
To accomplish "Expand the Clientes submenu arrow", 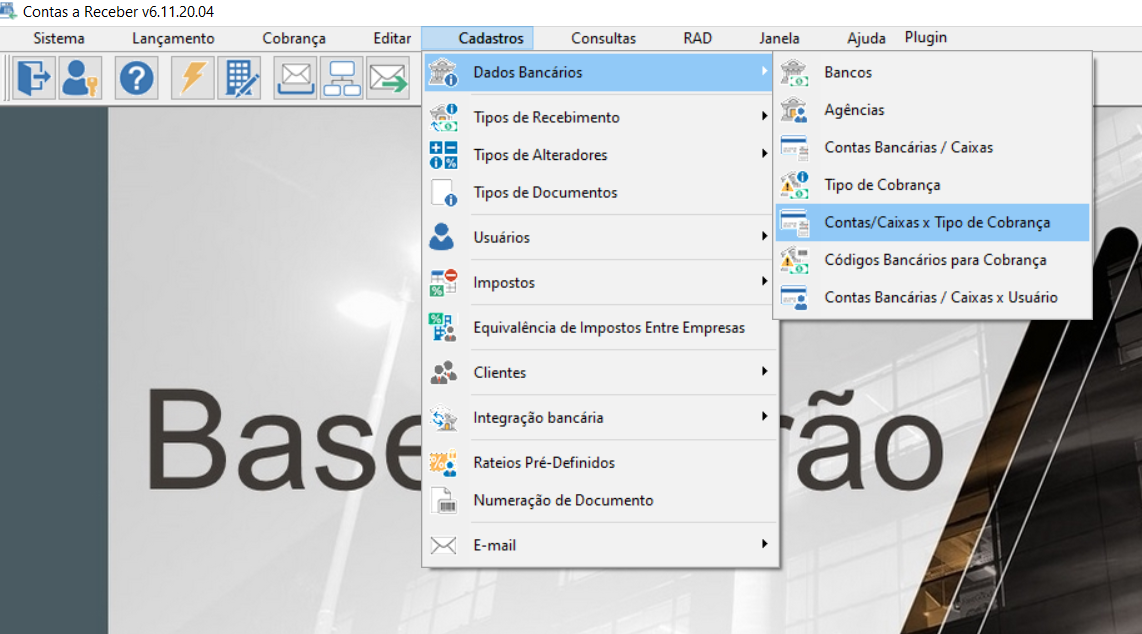I will 764,371.
